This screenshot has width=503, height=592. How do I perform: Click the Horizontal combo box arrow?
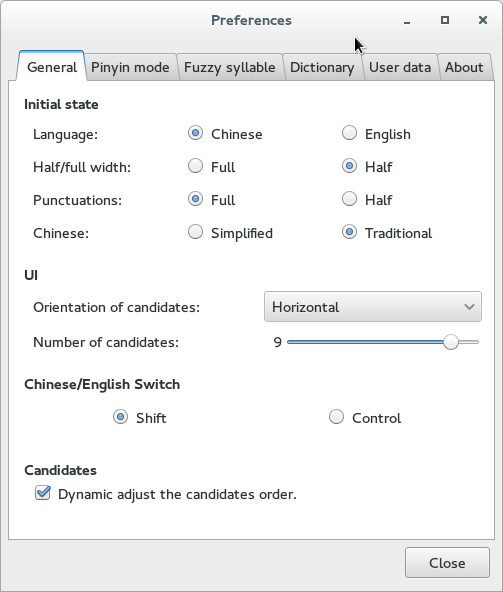click(x=469, y=307)
